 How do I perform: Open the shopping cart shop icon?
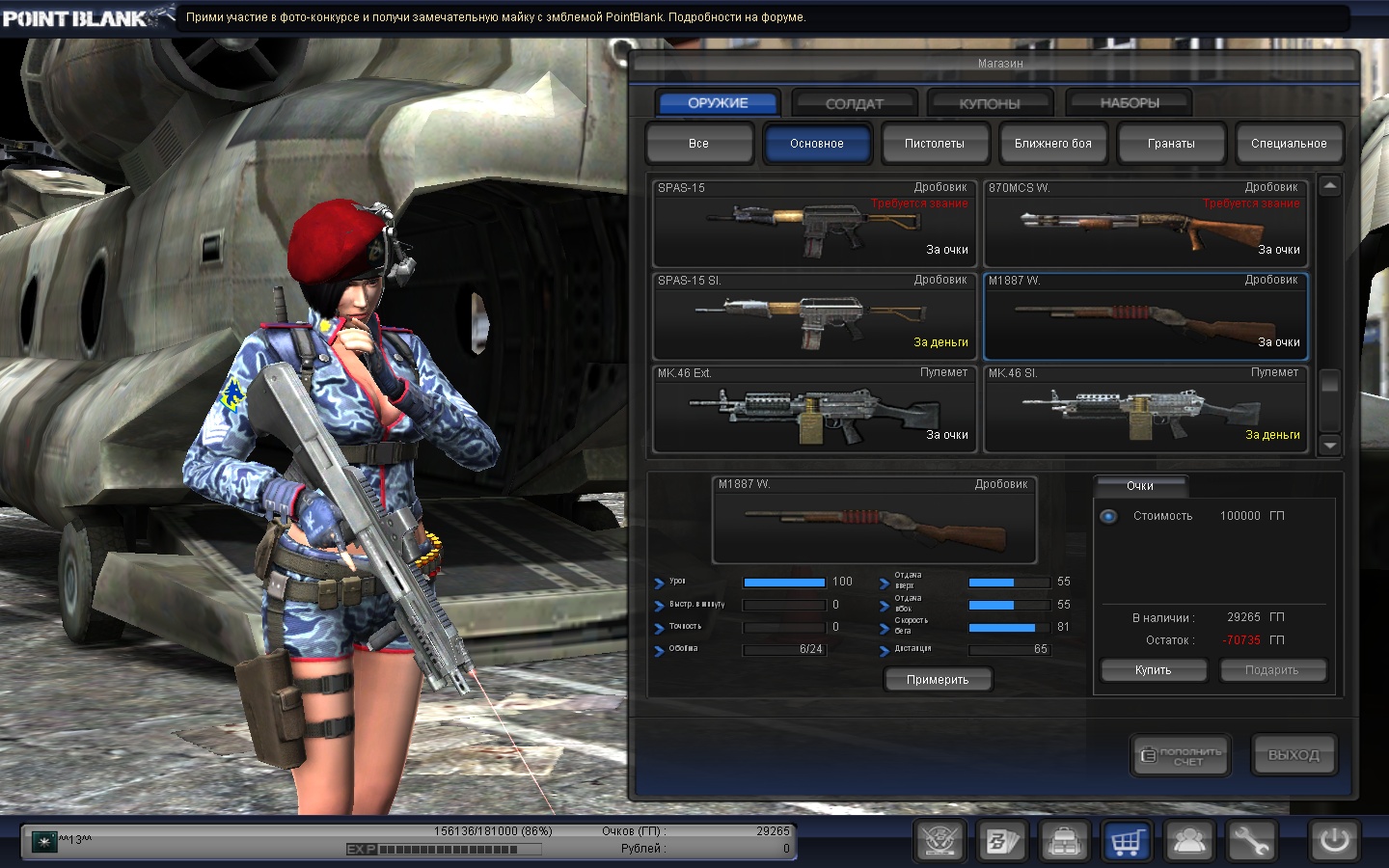[1127, 841]
